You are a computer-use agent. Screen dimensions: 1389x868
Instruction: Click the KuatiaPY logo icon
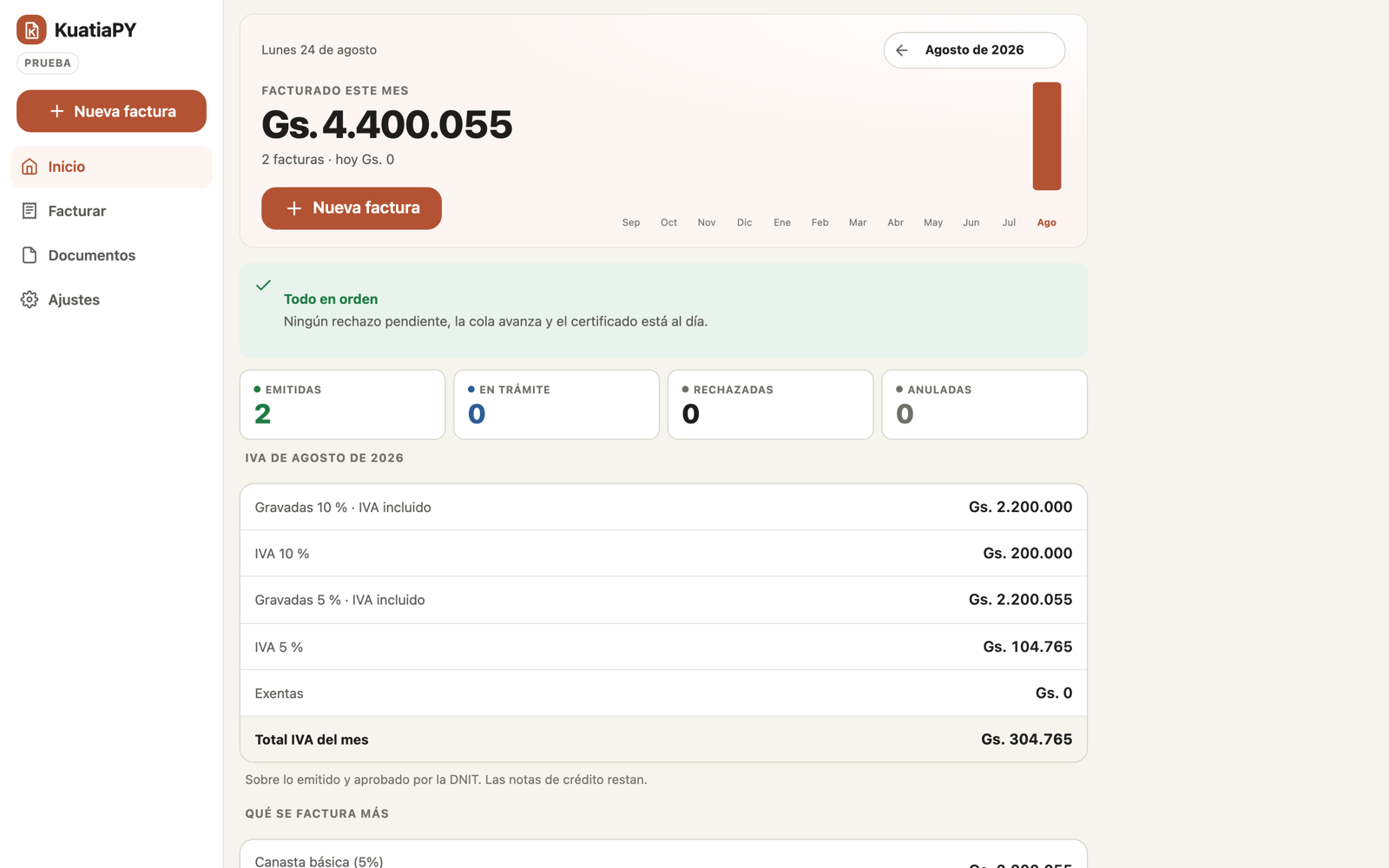[31, 30]
